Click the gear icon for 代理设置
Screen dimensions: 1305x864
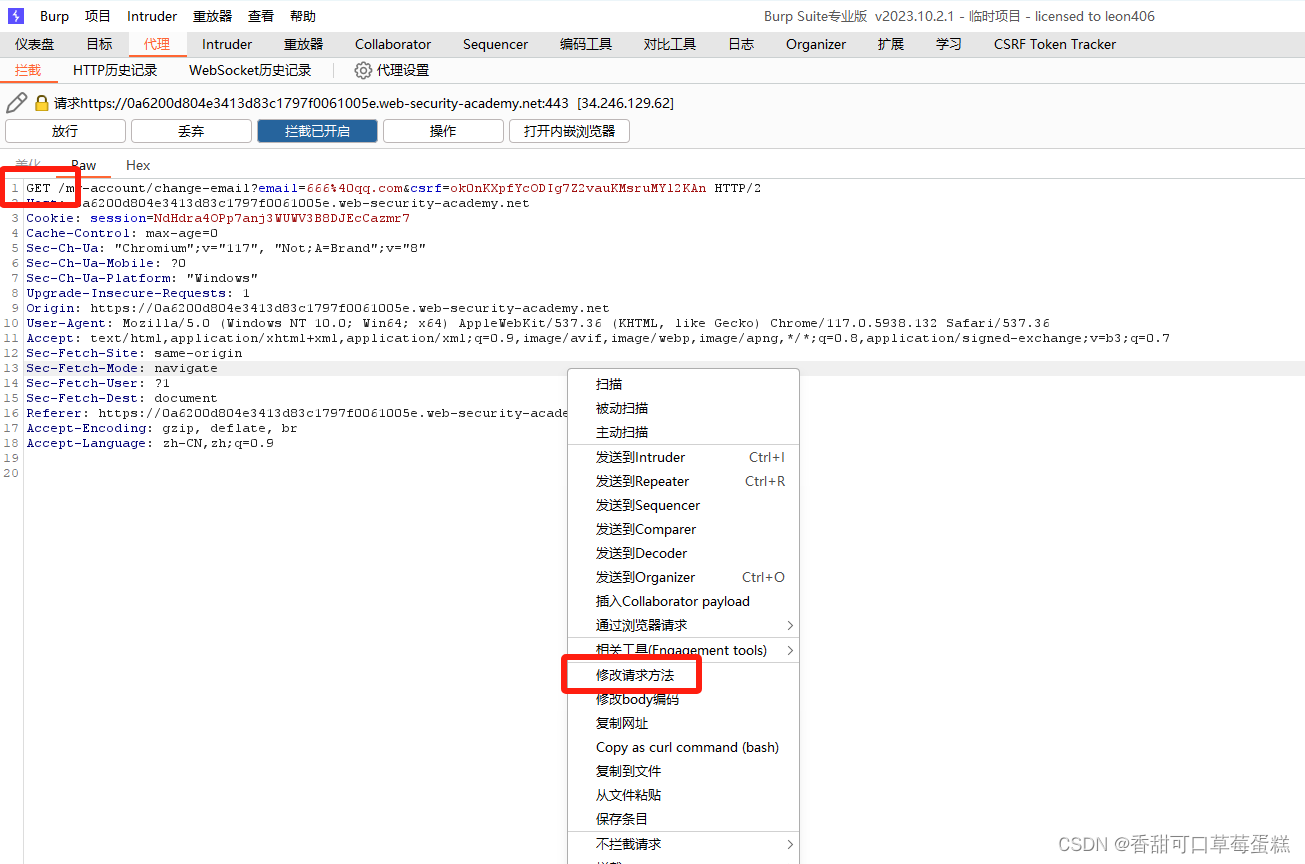pyautogui.click(x=363, y=71)
